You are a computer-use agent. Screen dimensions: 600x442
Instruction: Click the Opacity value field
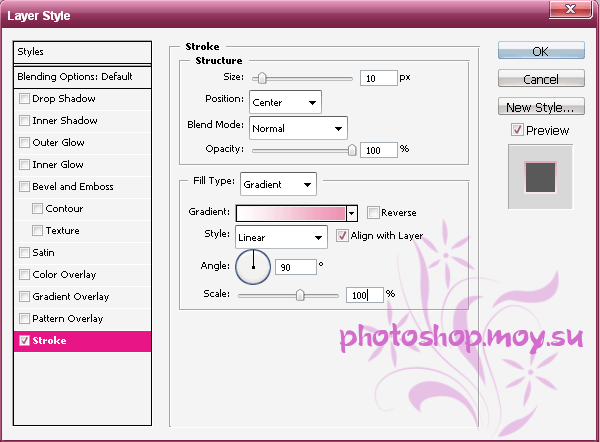click(x=378, y=150)
